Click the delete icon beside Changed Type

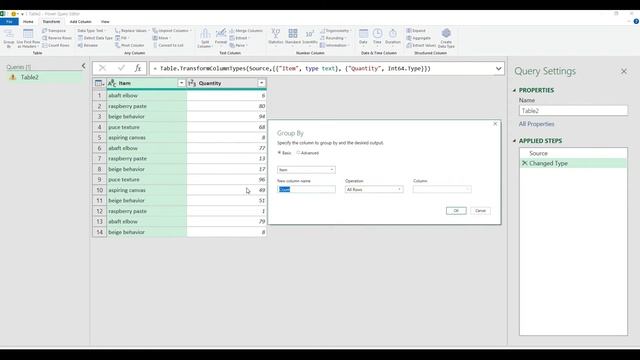click(524, 163)
